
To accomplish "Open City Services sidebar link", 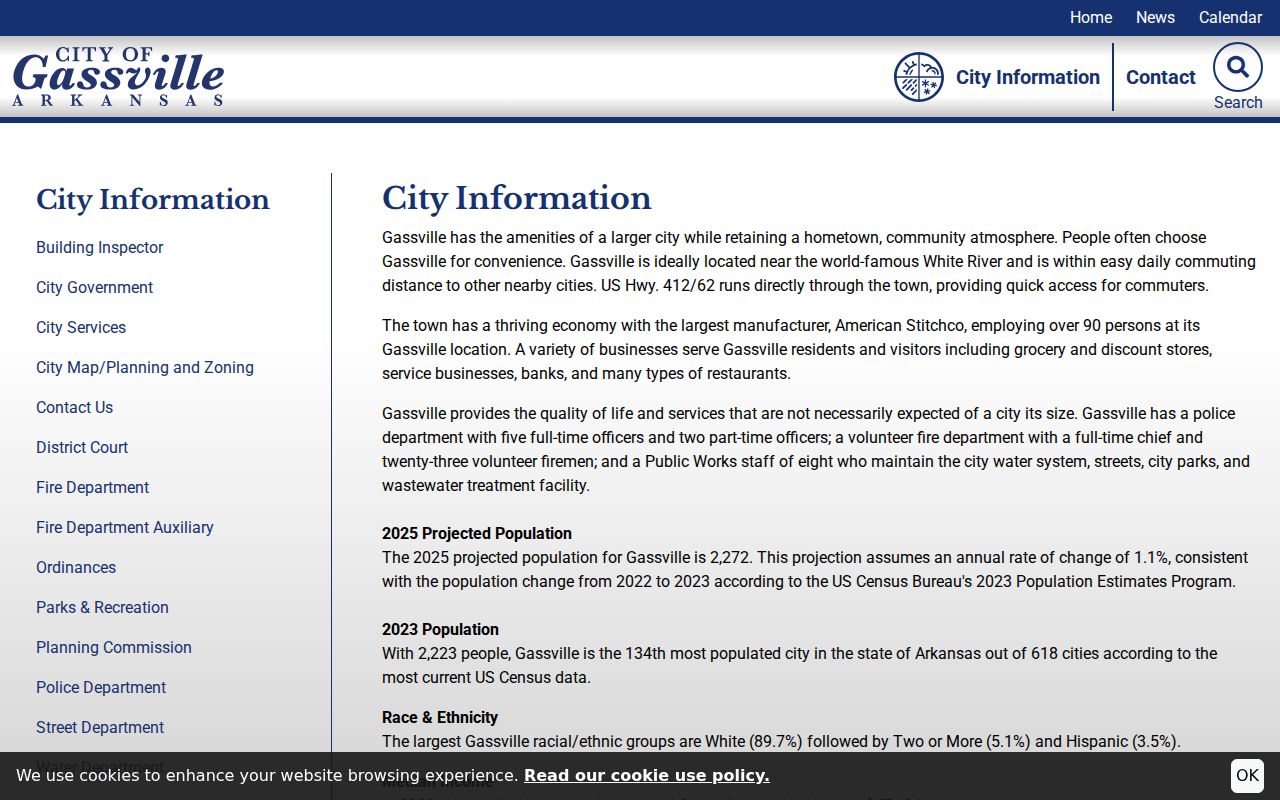I will pyautogui.click(x=81, y=327).
